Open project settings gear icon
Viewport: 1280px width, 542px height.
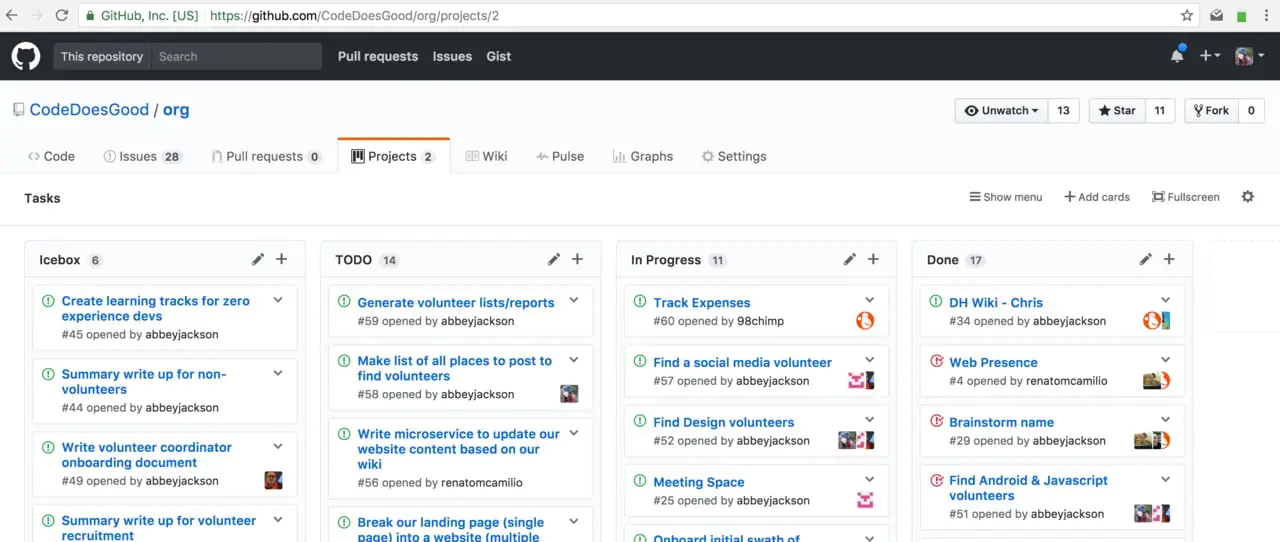coord(1248,197)
